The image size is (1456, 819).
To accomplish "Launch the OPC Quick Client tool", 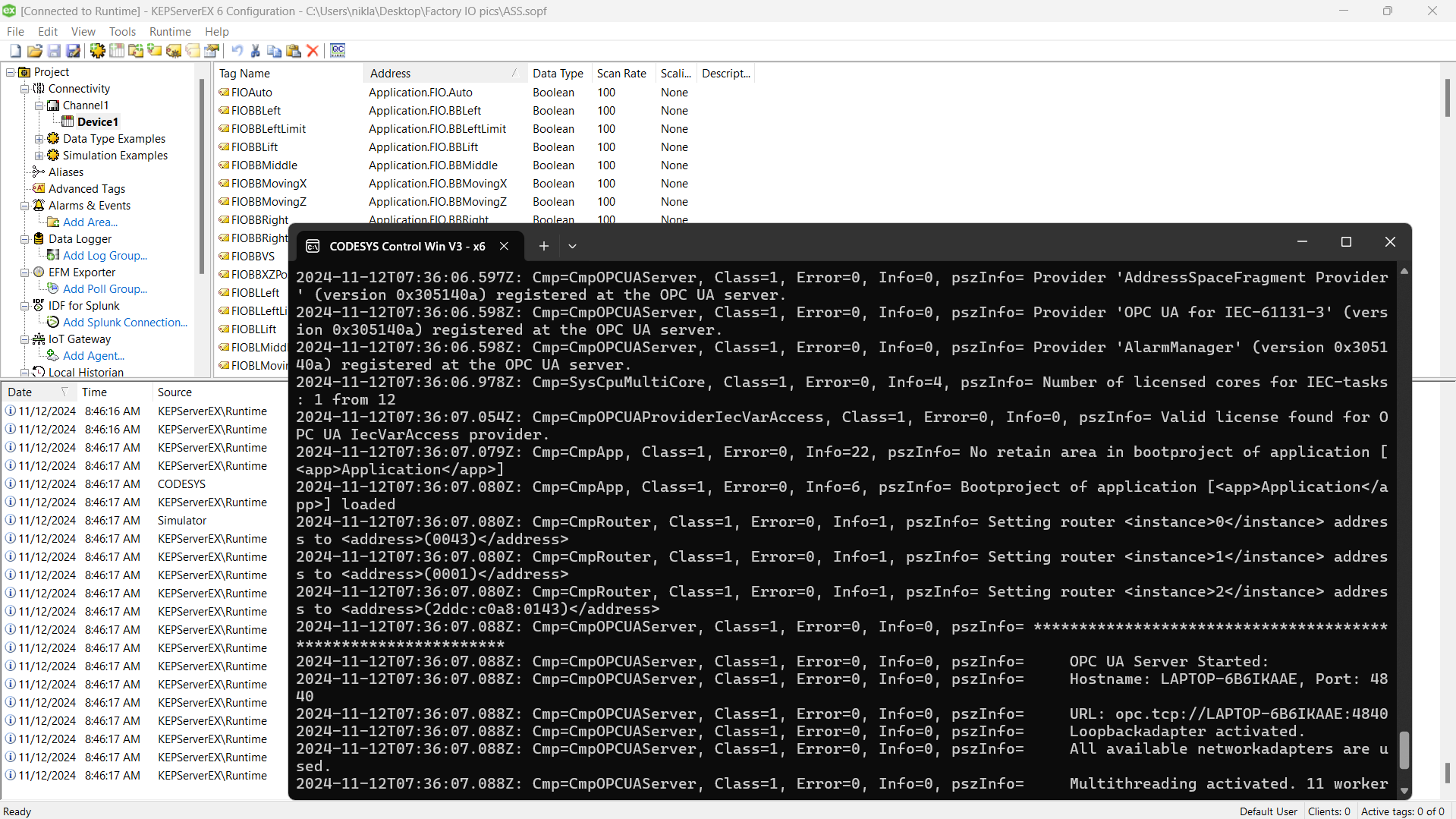I will point(338,50).
